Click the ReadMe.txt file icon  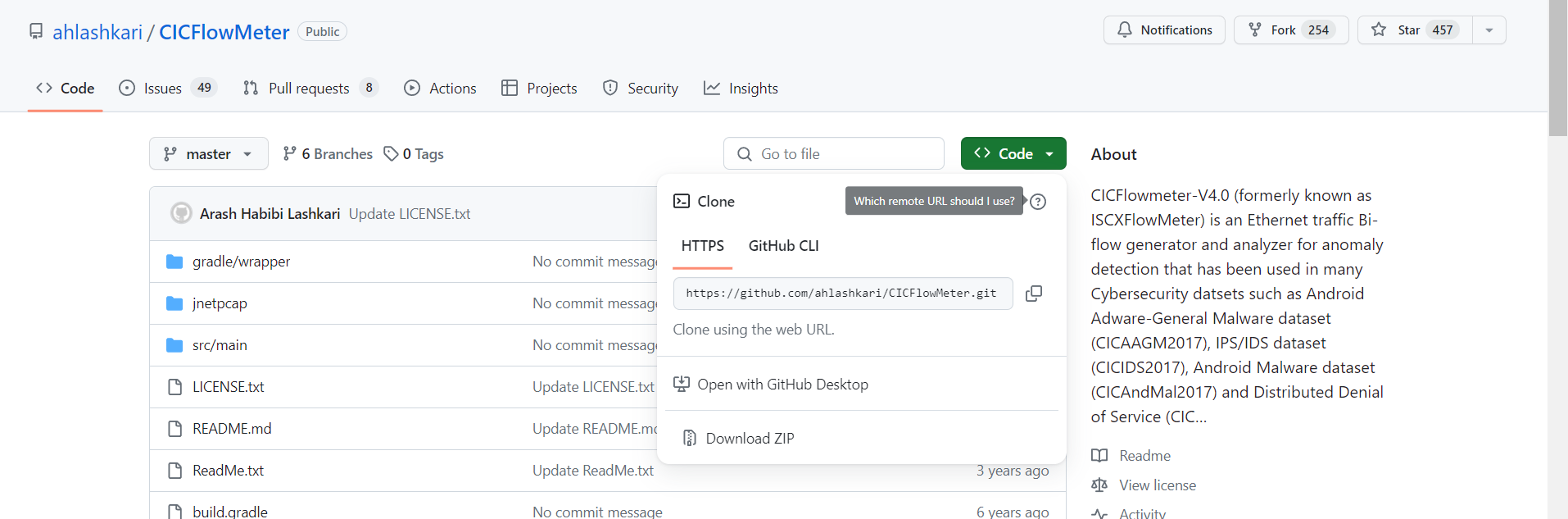point(174,471)
